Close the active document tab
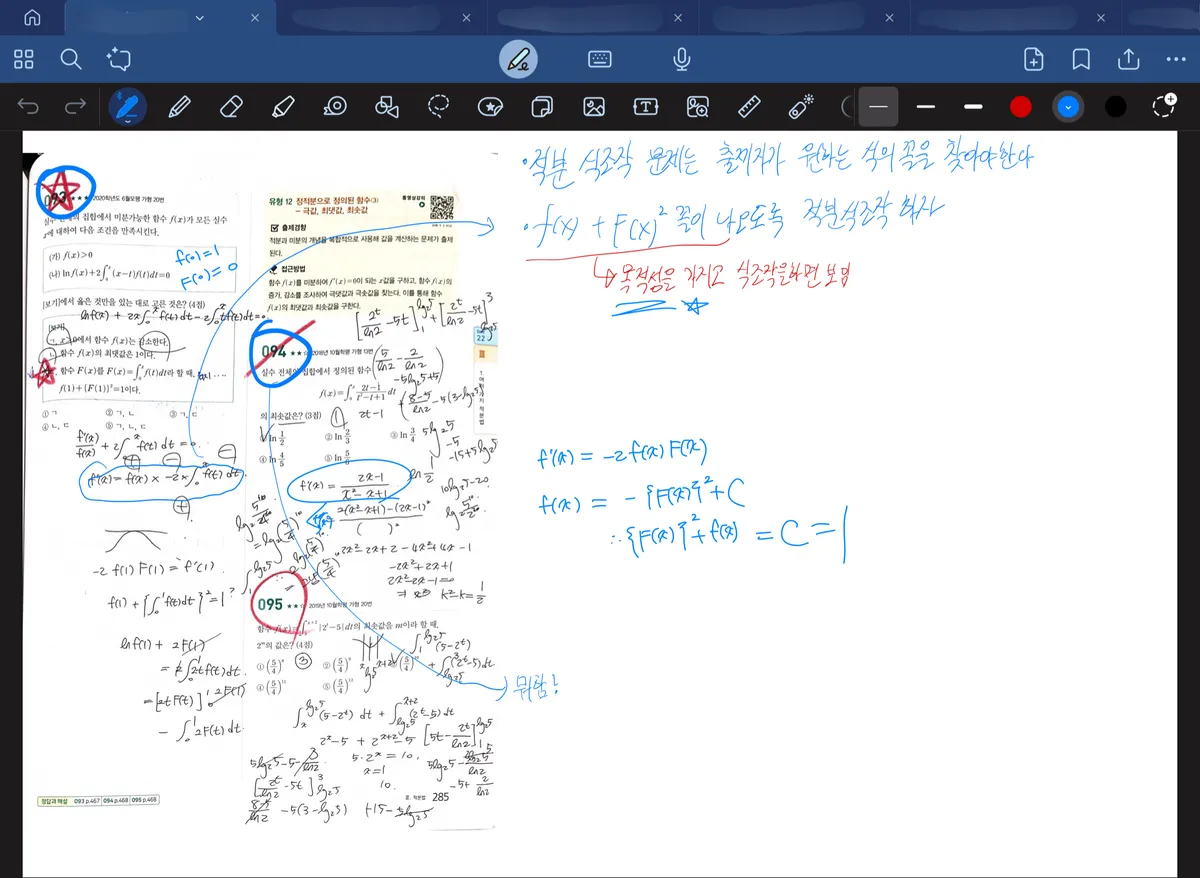The width and height of the screenshot is (1200, 878). click(256, 18)
